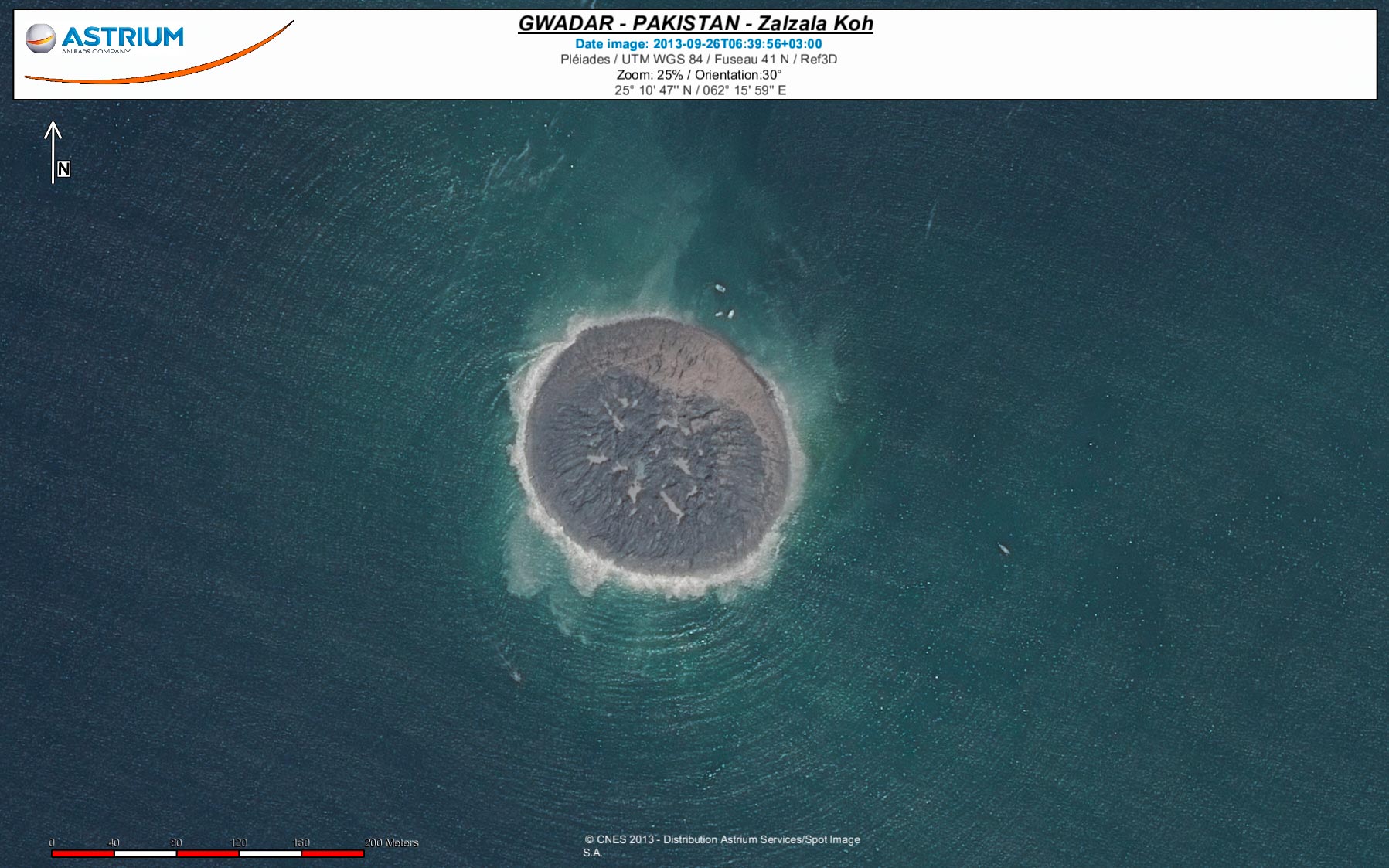Click the boat southwest of the island
The height and width of the screenshot is (868, 1389).
[x=516, y=676]
